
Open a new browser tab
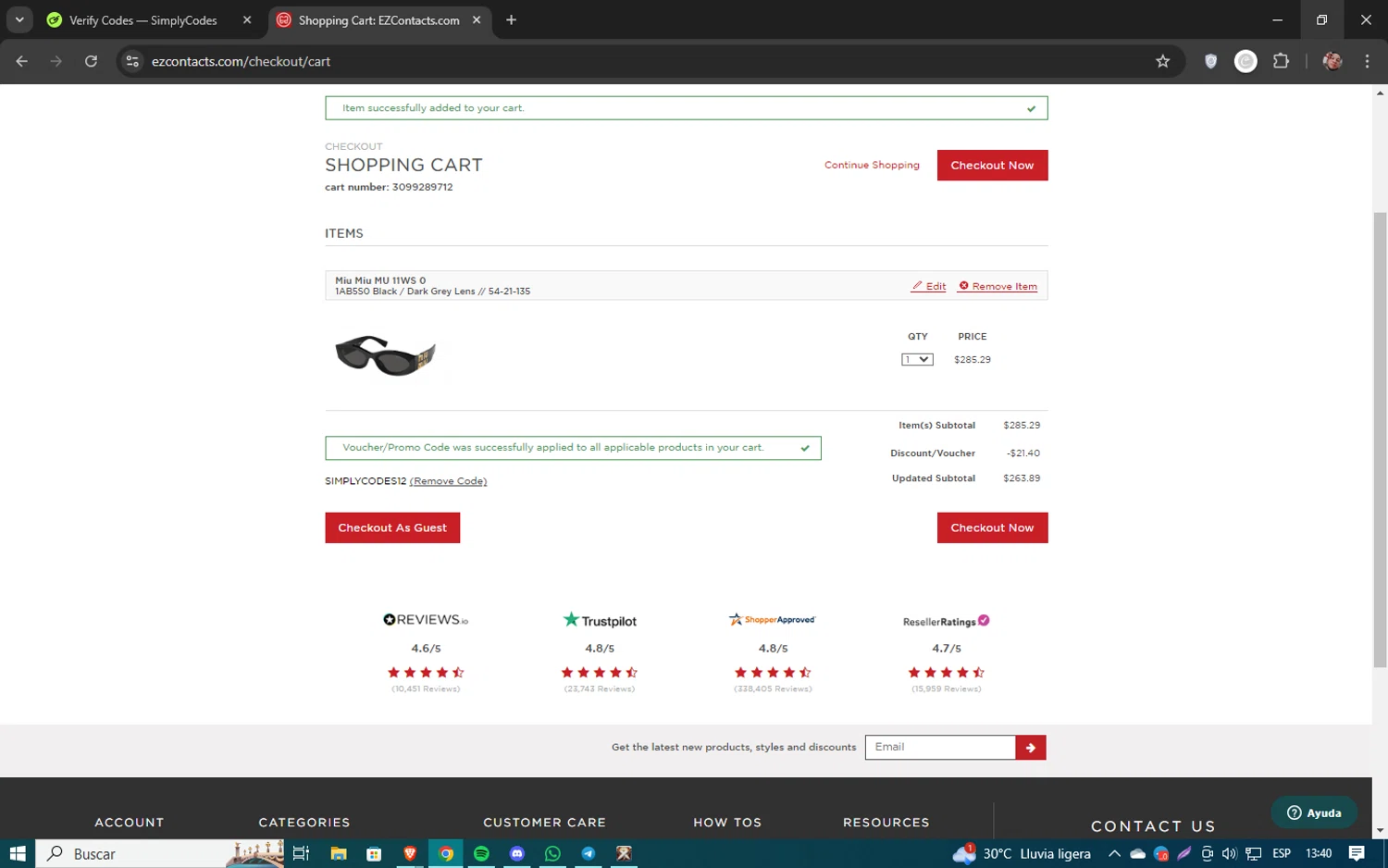click(511, 19)
